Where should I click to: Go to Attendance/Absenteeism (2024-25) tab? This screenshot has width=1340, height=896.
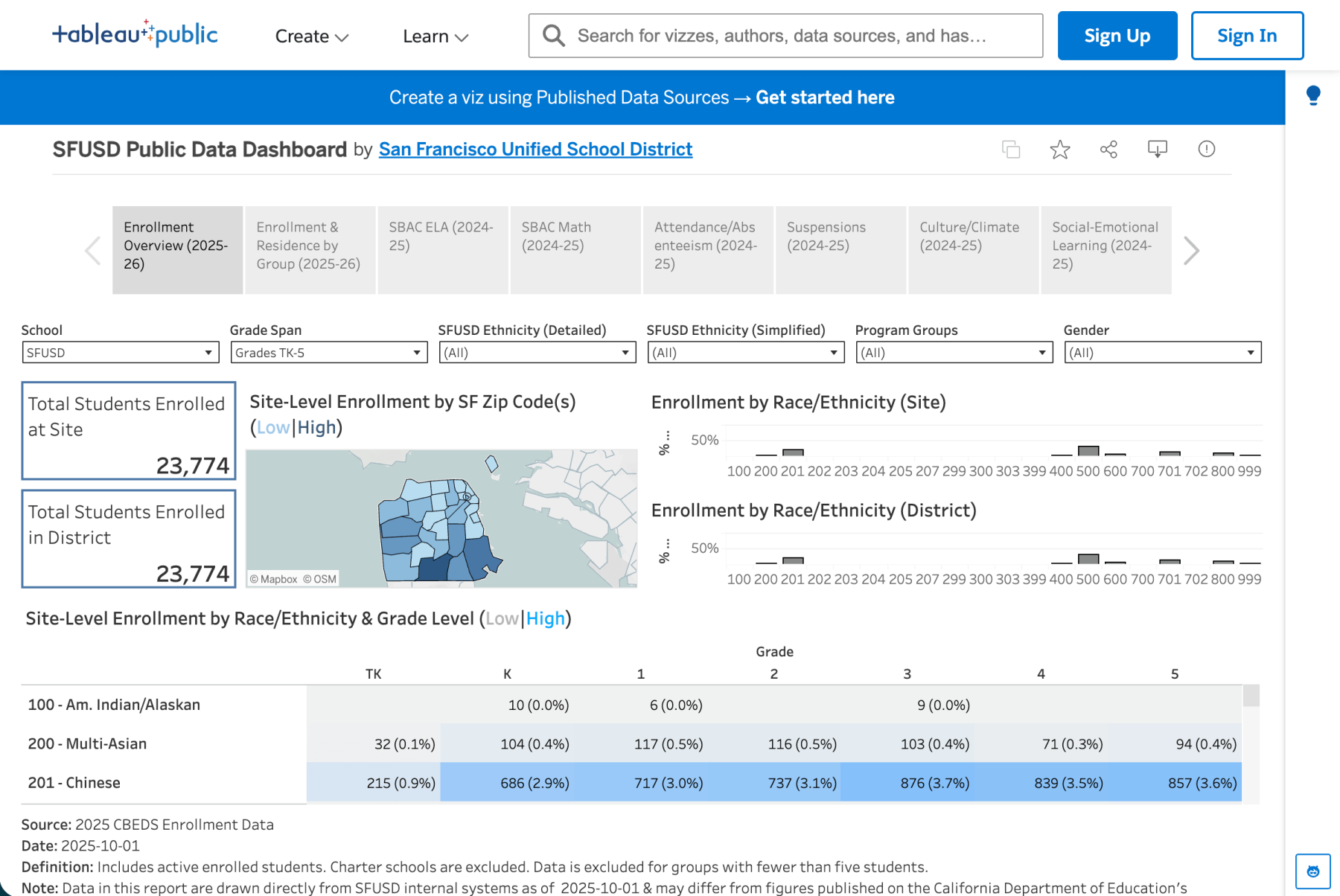pyautogui.click(x=708, y=250)
